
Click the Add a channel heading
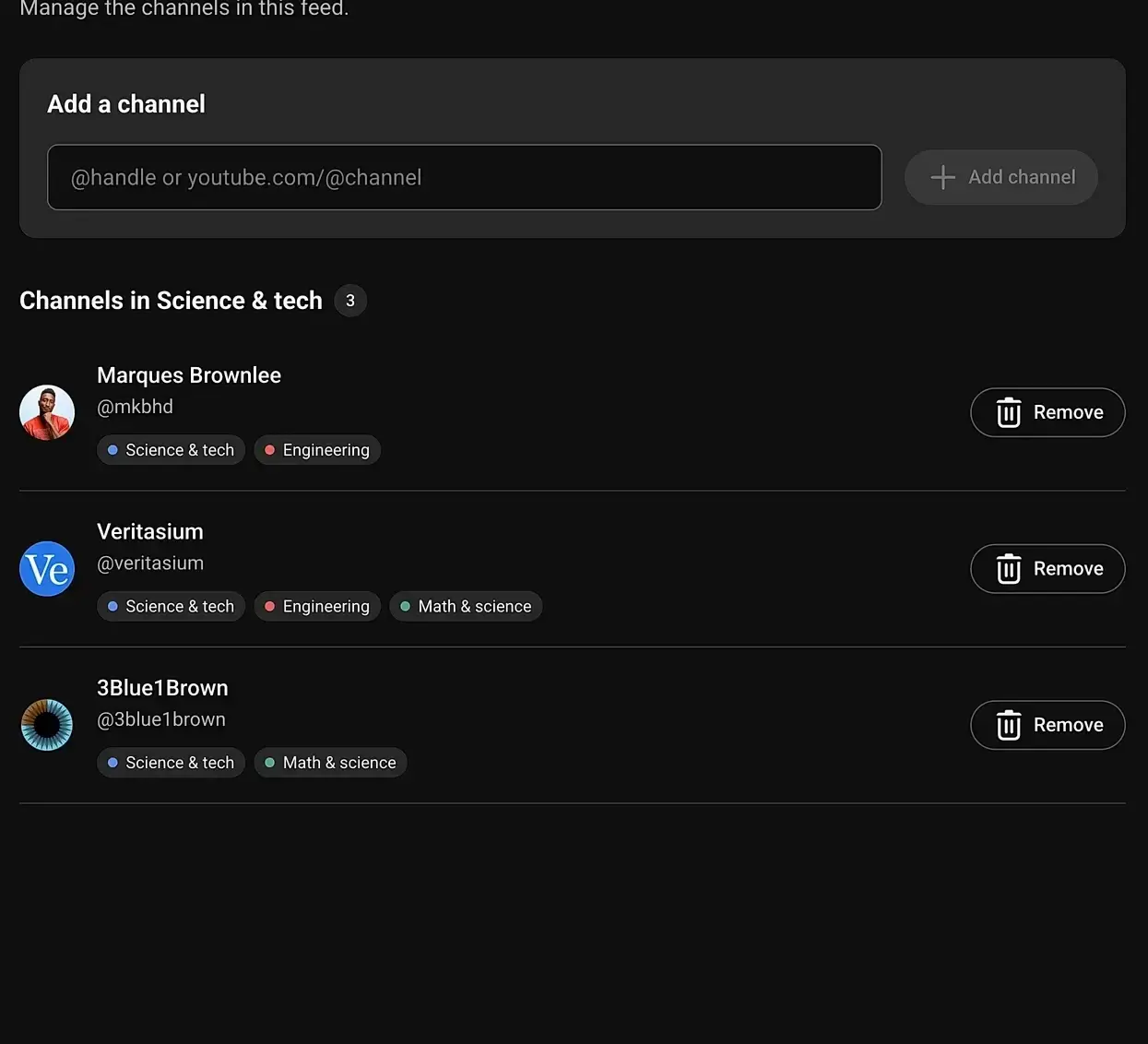click(x=126, y=104)
